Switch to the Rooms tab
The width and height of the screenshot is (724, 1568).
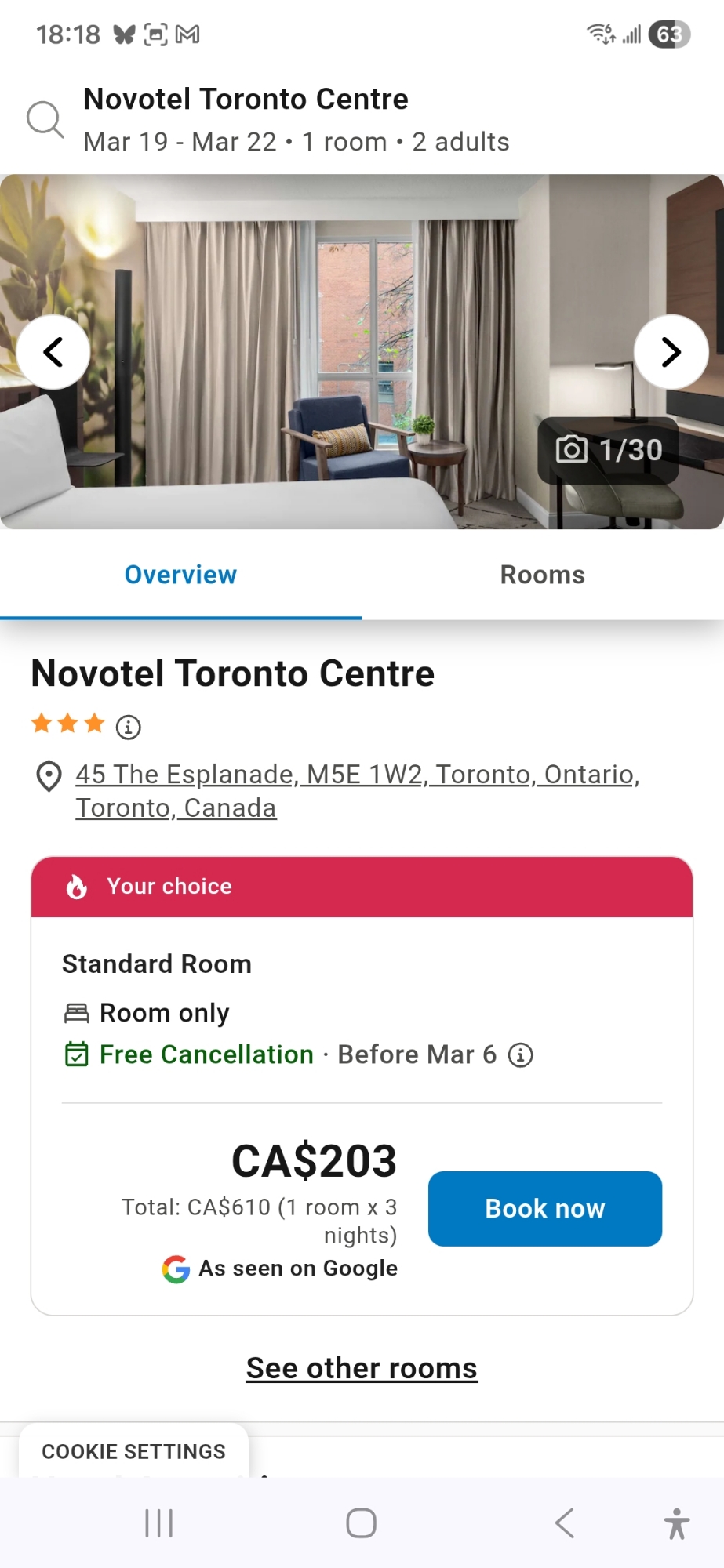(542, 575)
